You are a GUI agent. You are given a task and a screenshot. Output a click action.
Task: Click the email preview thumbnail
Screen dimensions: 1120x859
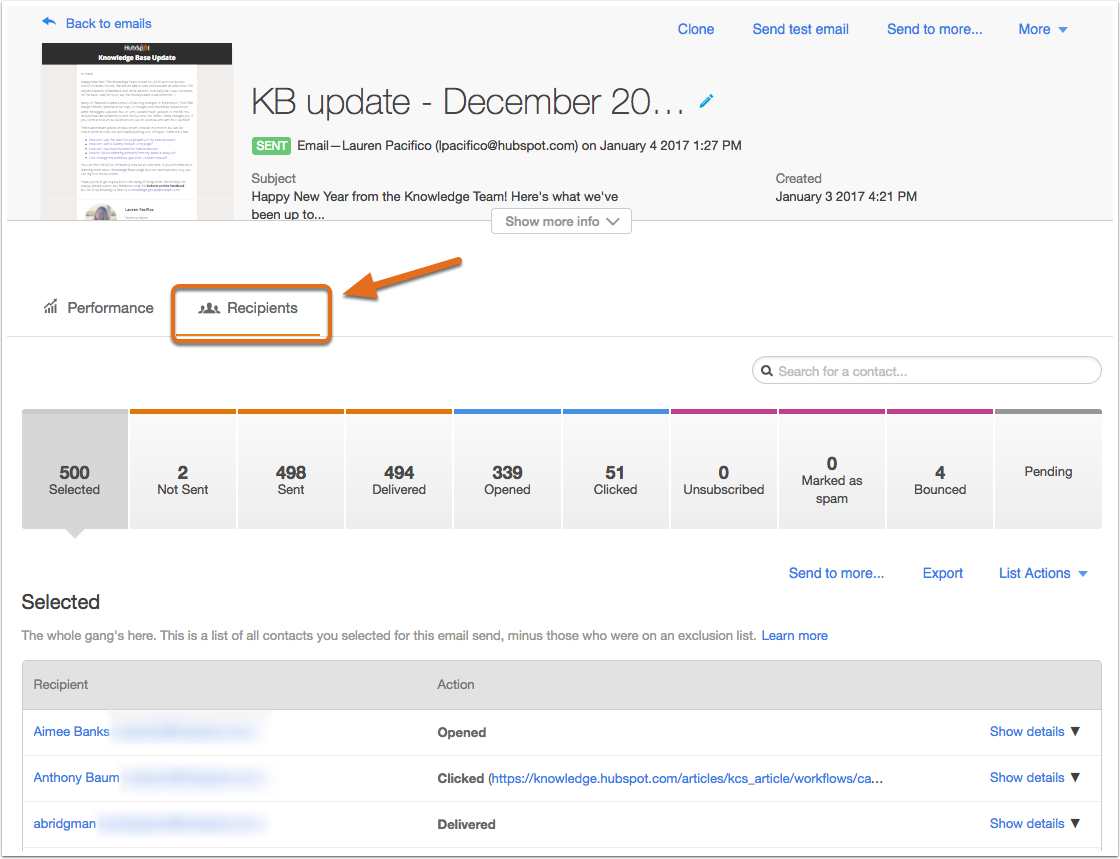(137, 131)
